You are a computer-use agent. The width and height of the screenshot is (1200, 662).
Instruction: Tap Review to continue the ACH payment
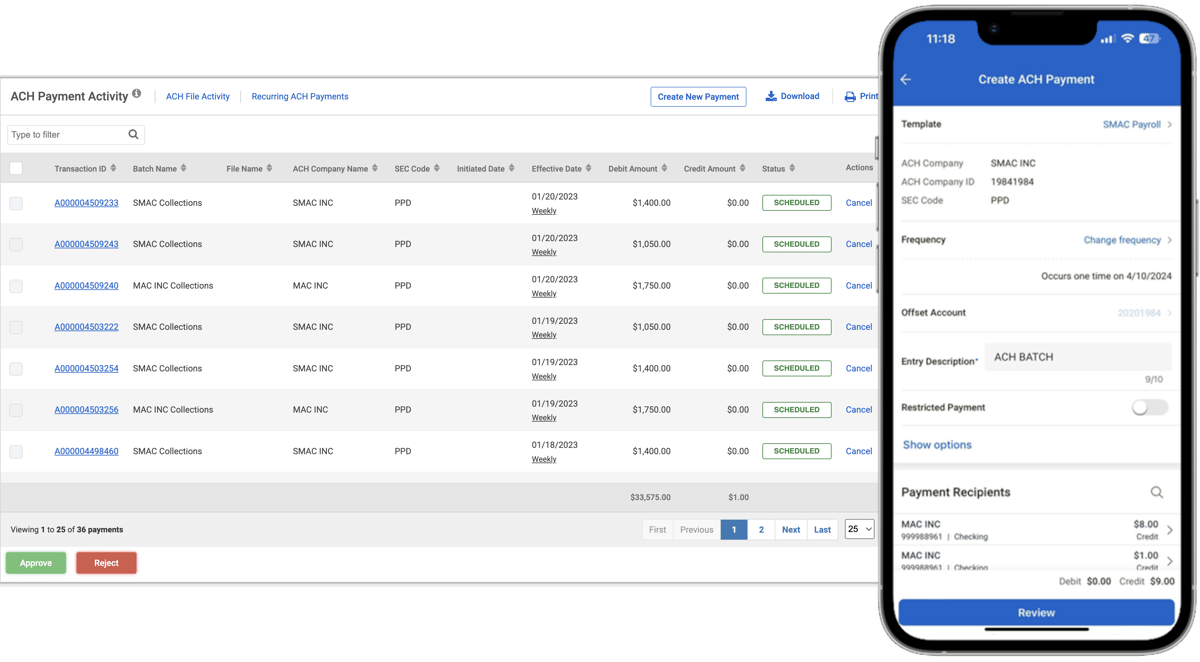click(1036, 612)
